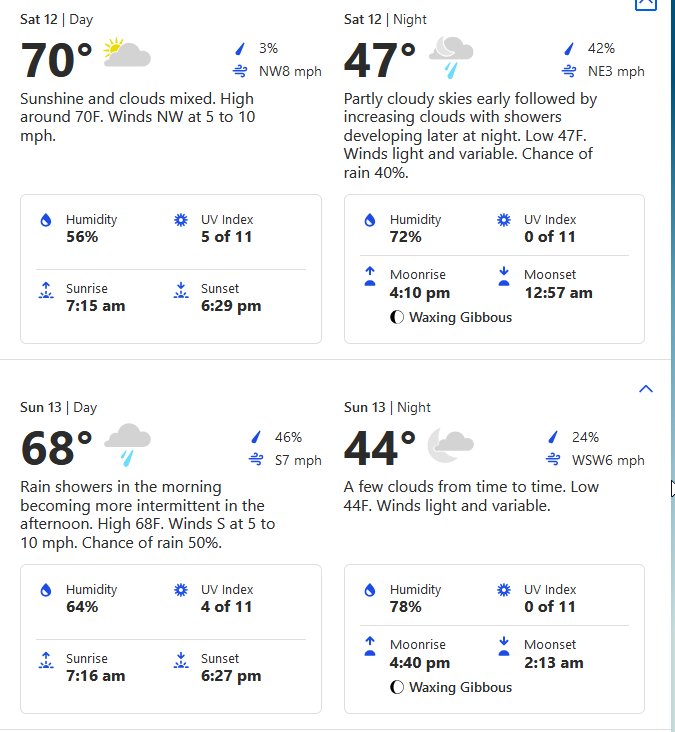Click the Sat 12 sunrise icon
The height and width of the screenshot is (732, 675).
pyautogui.click(x=46, y=290)
